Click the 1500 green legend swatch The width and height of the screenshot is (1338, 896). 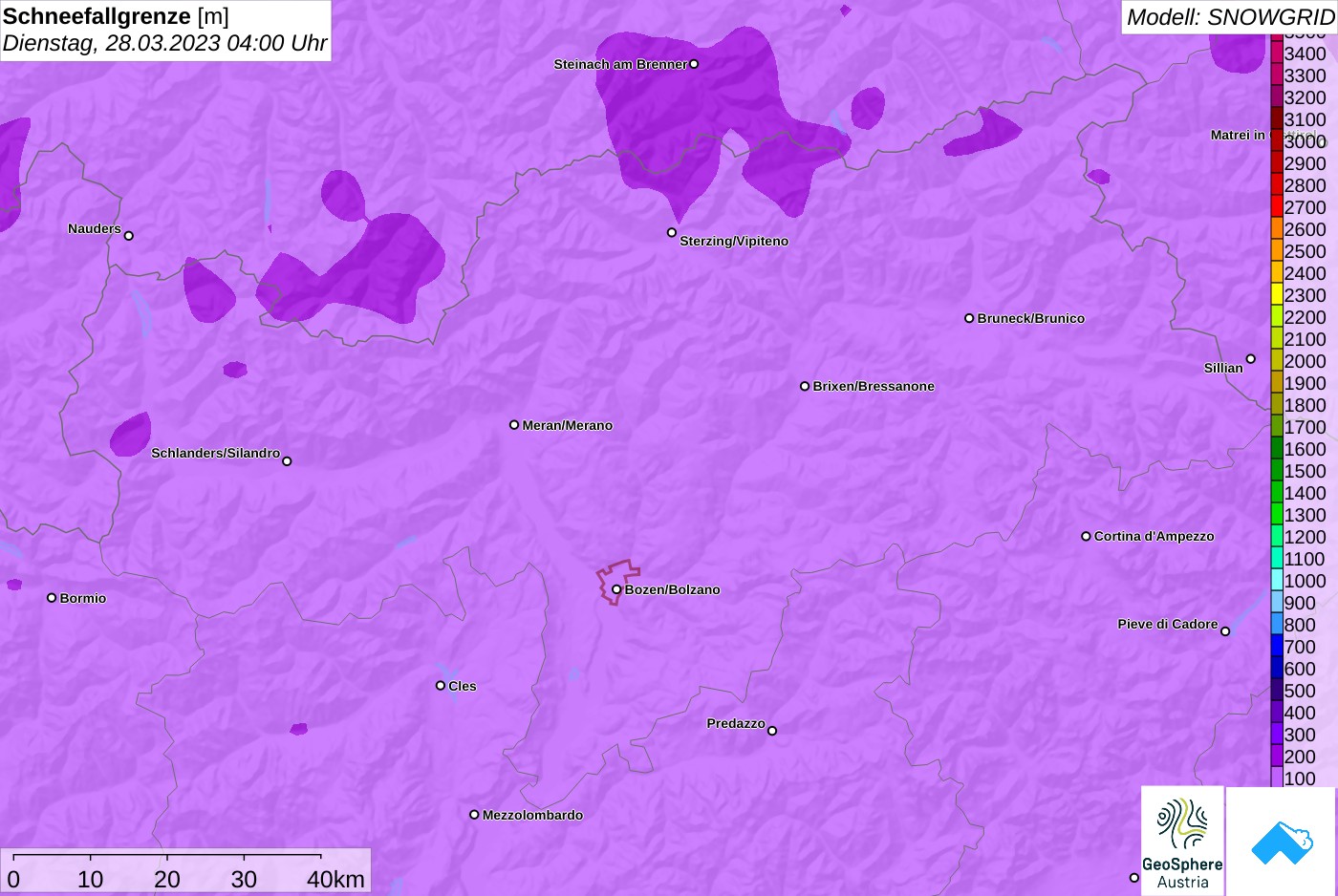point(1277,471)
